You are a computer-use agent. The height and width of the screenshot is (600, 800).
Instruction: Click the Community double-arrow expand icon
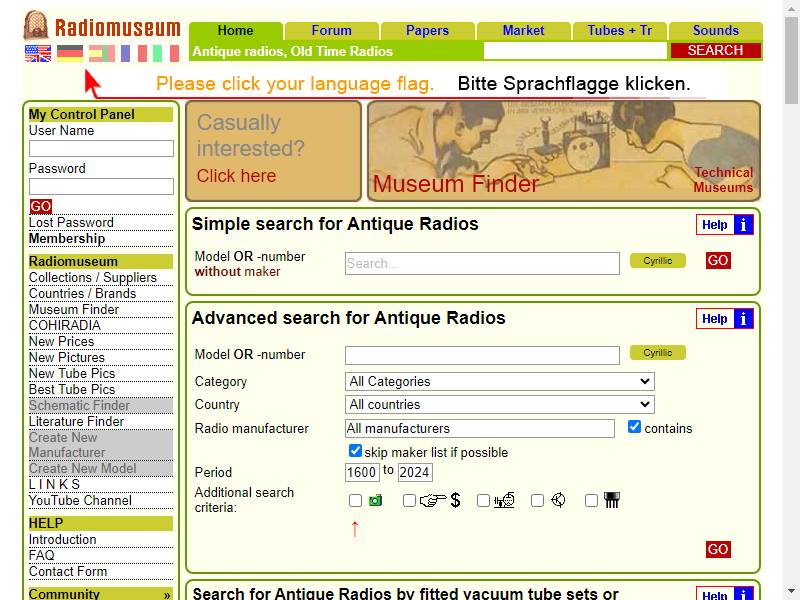(x=167, y=594)
